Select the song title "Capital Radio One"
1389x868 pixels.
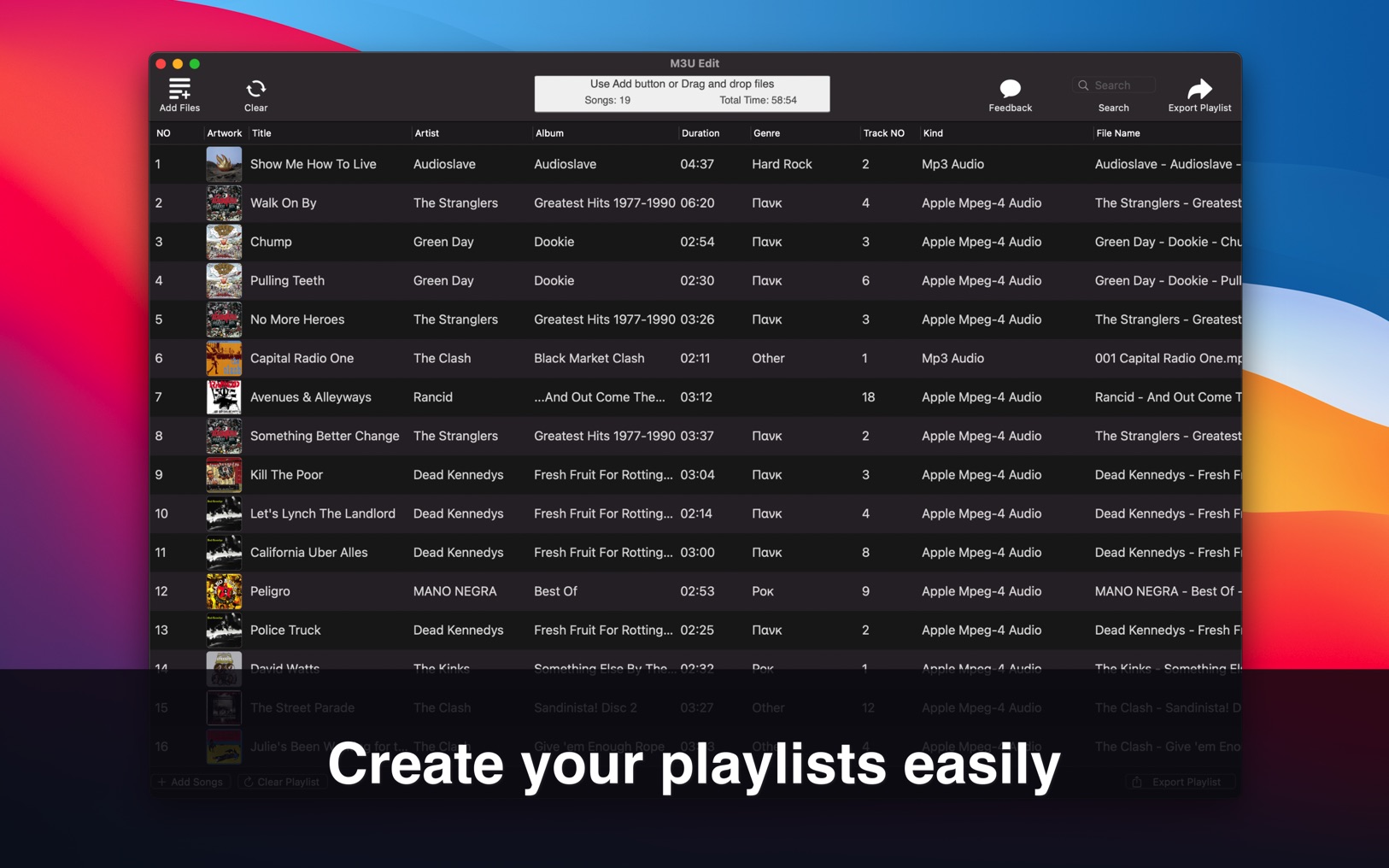tap(302, 359)
